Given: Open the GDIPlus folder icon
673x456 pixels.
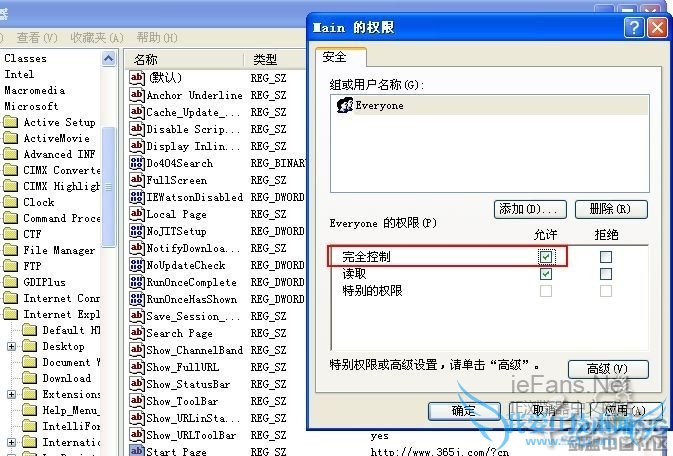Looking at the screenshot, I should (10, 282).
